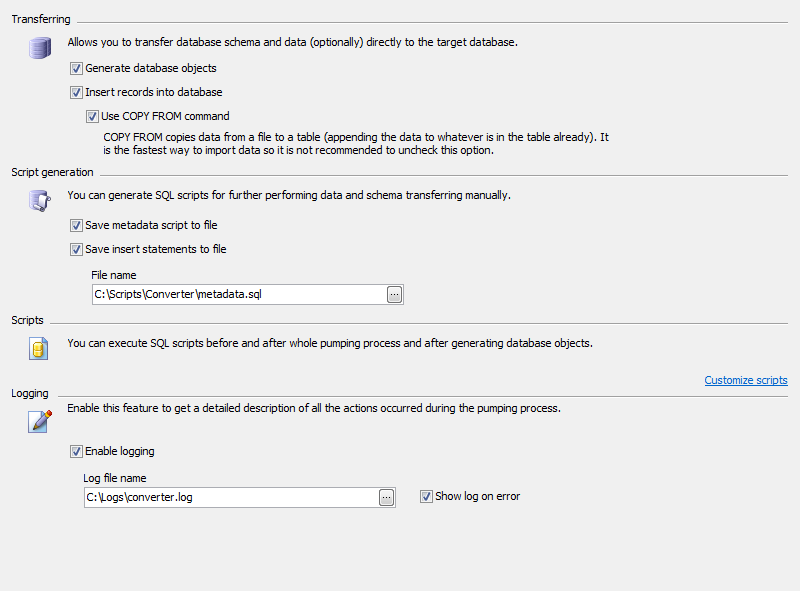
Task: Click the Scripts section database icon
Action: pos(39,348)
